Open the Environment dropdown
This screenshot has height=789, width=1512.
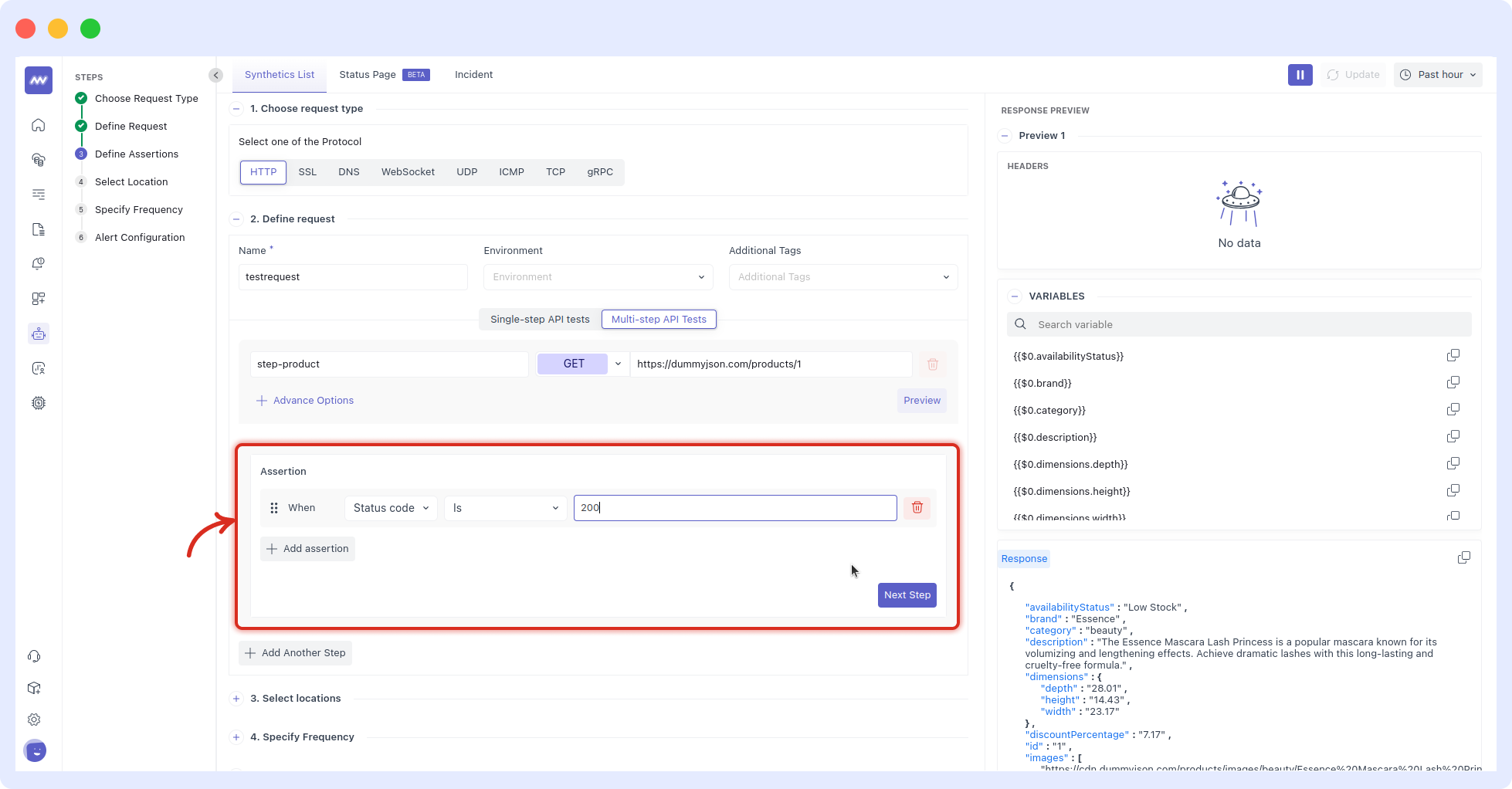[x=597, y=276]
